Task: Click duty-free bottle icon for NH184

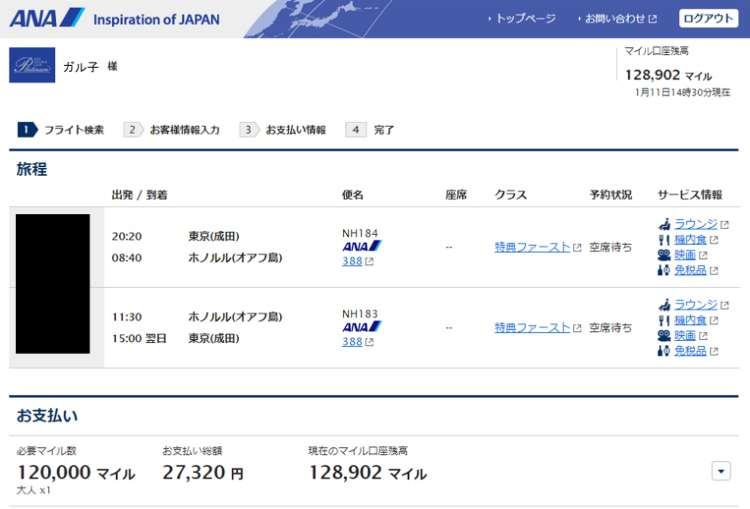Action: pyautogui.click(x=664, y=270)
